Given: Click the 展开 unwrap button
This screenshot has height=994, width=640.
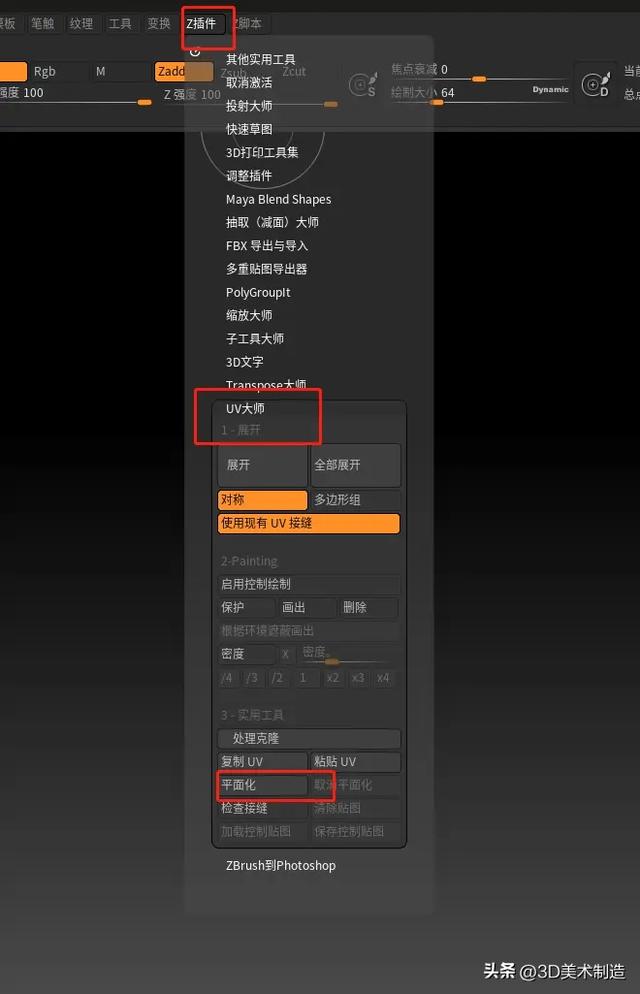Looking at the screenshot, I should (262, 465).
